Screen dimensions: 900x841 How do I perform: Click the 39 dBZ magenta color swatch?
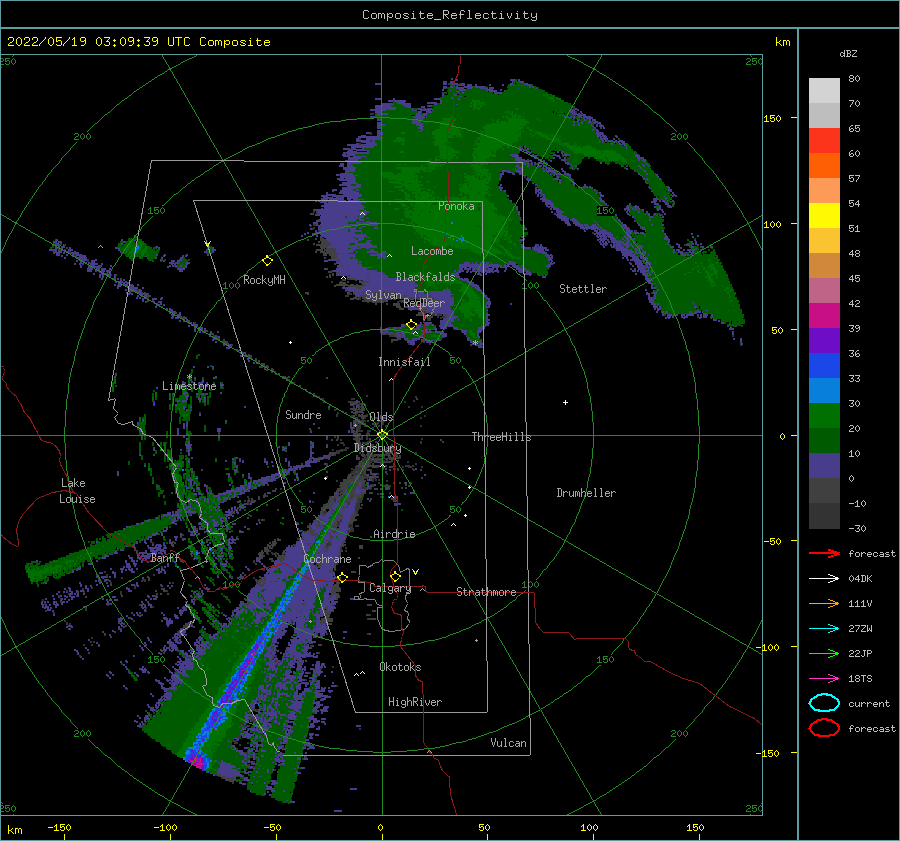click(824, 315)
